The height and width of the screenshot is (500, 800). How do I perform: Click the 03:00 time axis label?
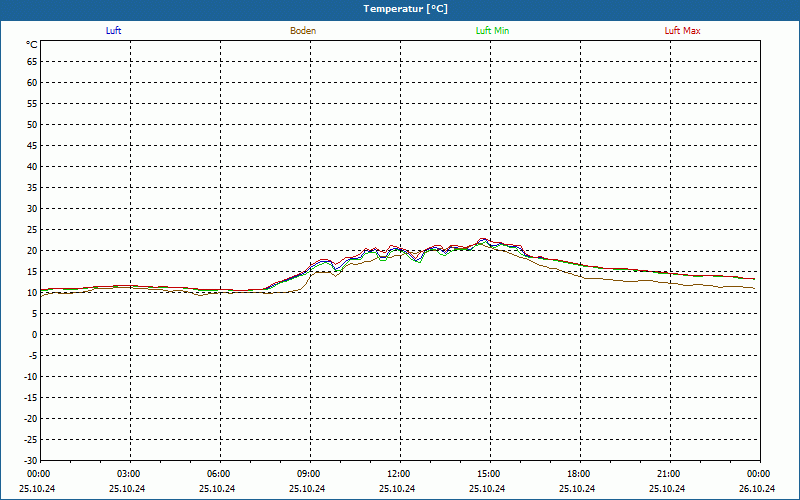click(x=130, y=474)
